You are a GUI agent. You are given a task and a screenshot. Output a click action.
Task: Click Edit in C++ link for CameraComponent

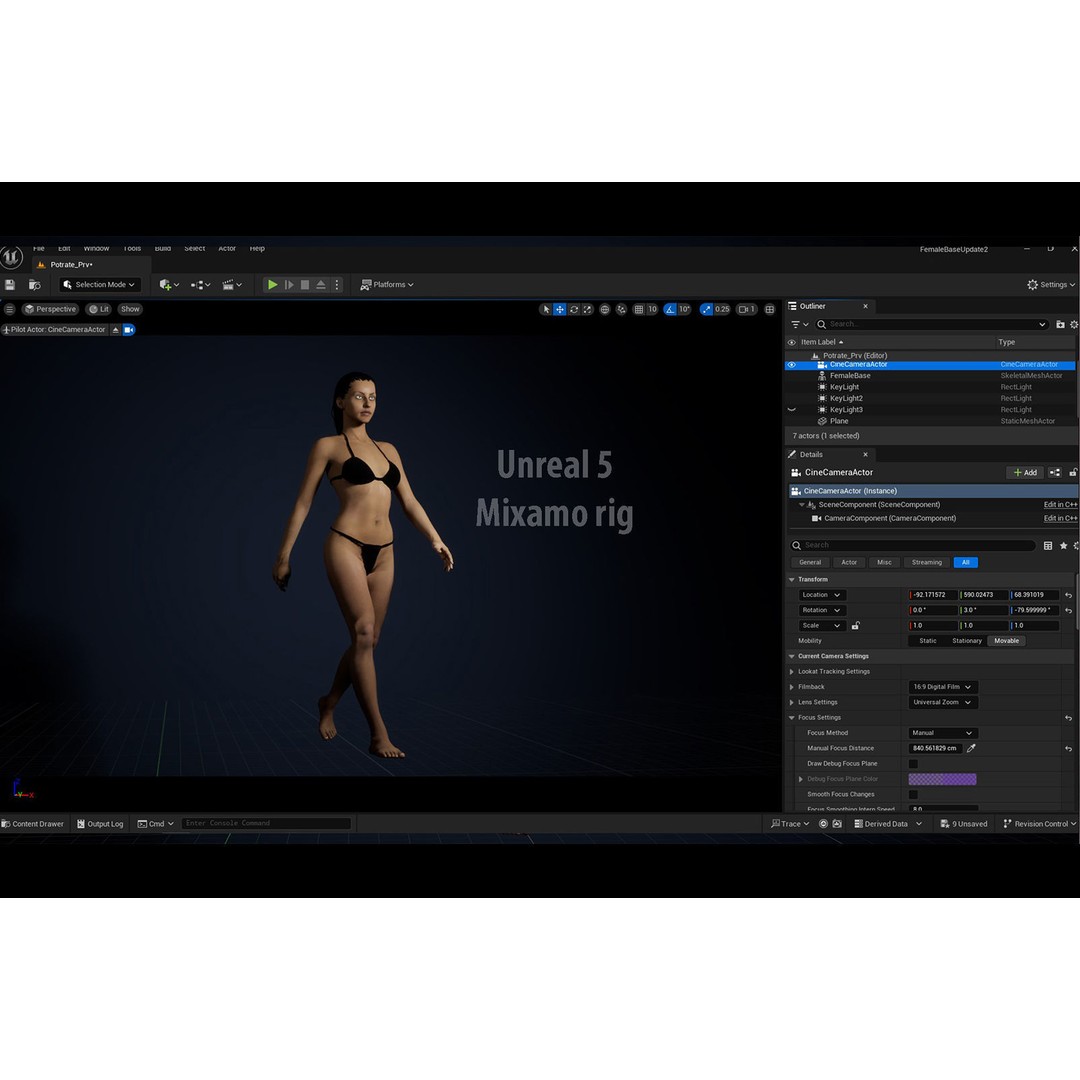click(x=1060, y=519)
